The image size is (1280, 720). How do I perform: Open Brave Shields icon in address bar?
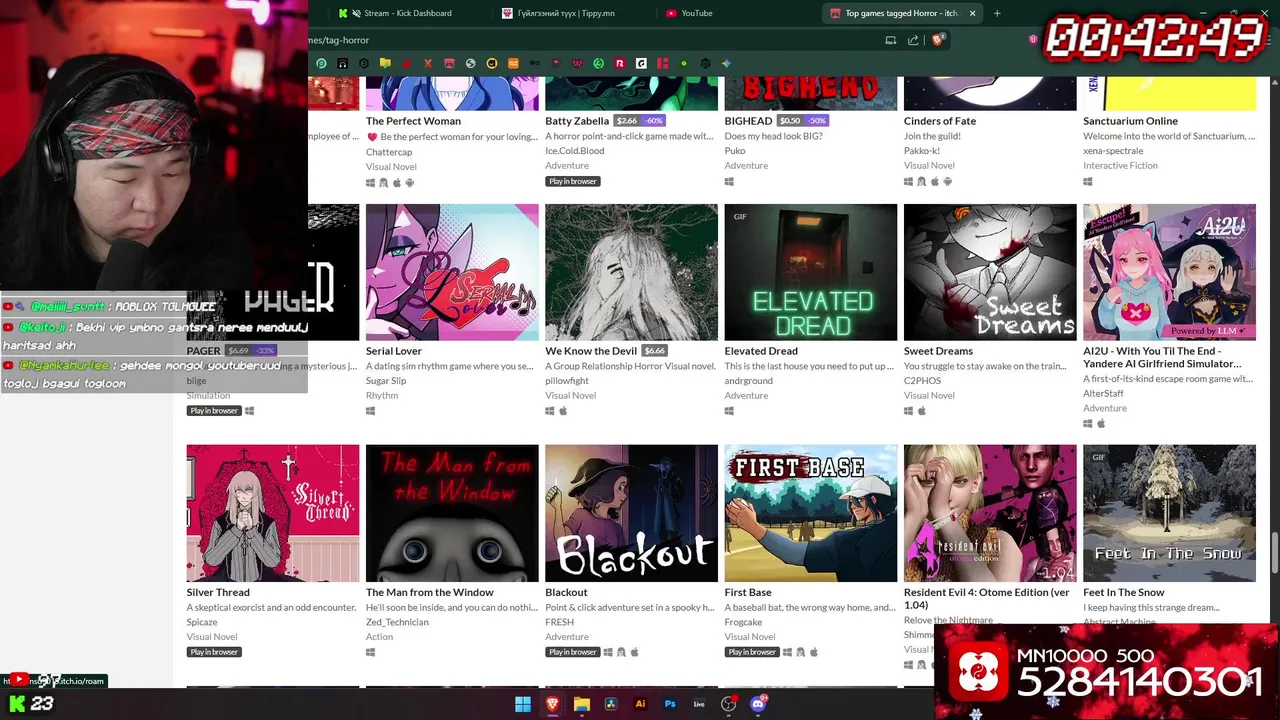point(938,40)
